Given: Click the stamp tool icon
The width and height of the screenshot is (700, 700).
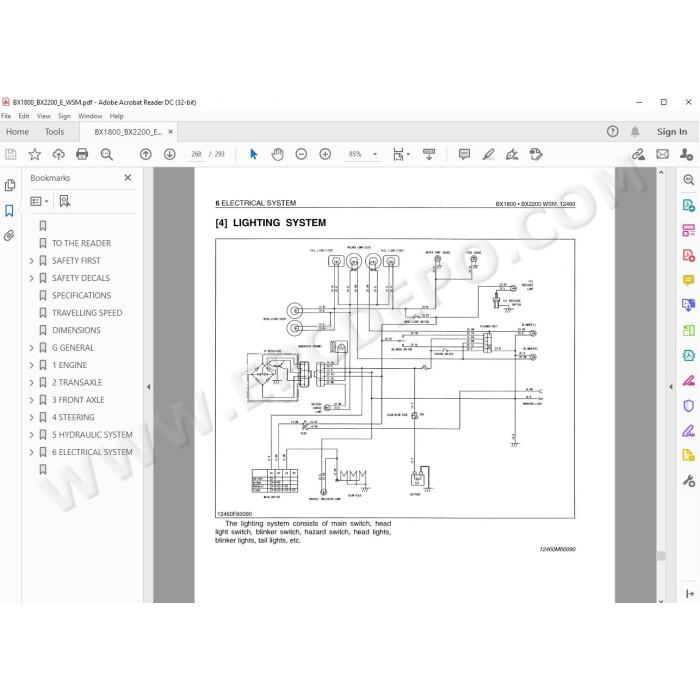Looking at the screenshot, I should point(536,154).
